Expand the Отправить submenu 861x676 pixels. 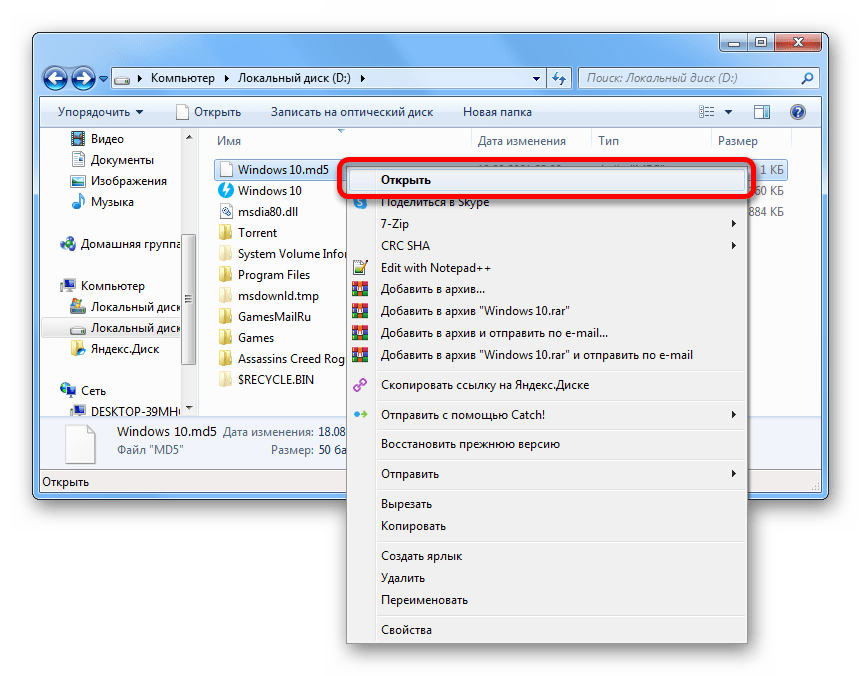tap(546, 474)
